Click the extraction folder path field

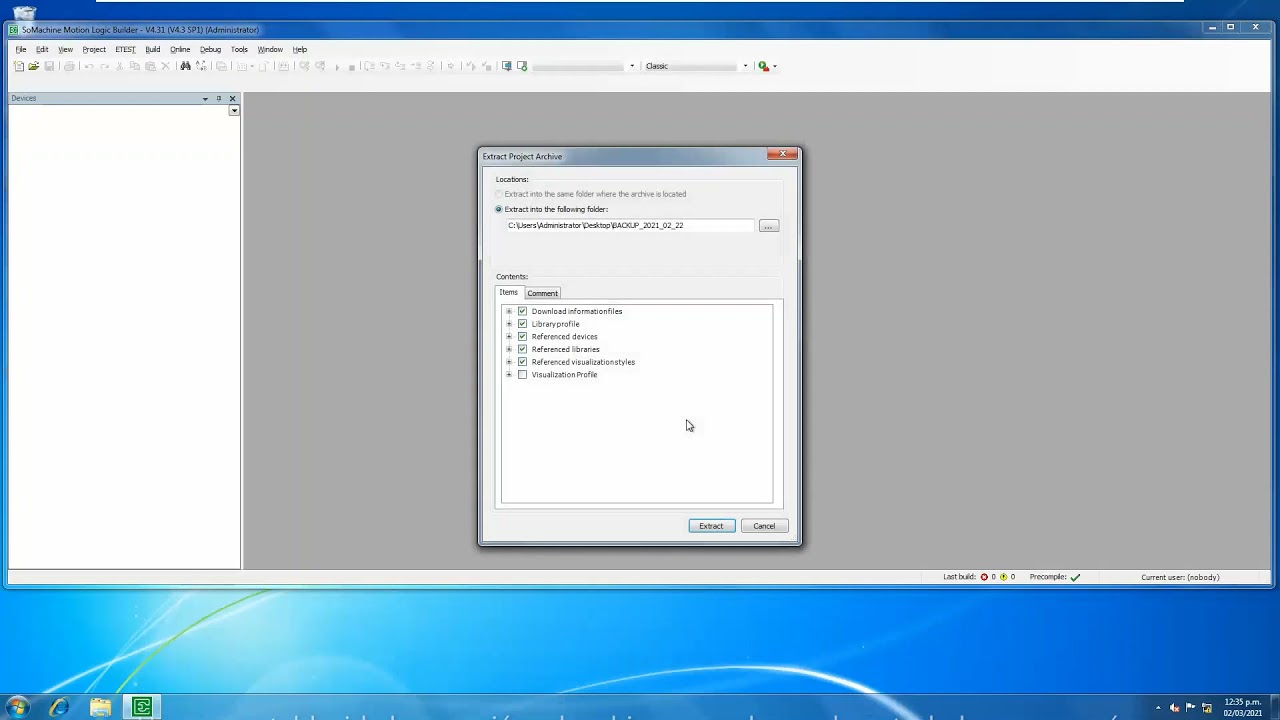630,226
